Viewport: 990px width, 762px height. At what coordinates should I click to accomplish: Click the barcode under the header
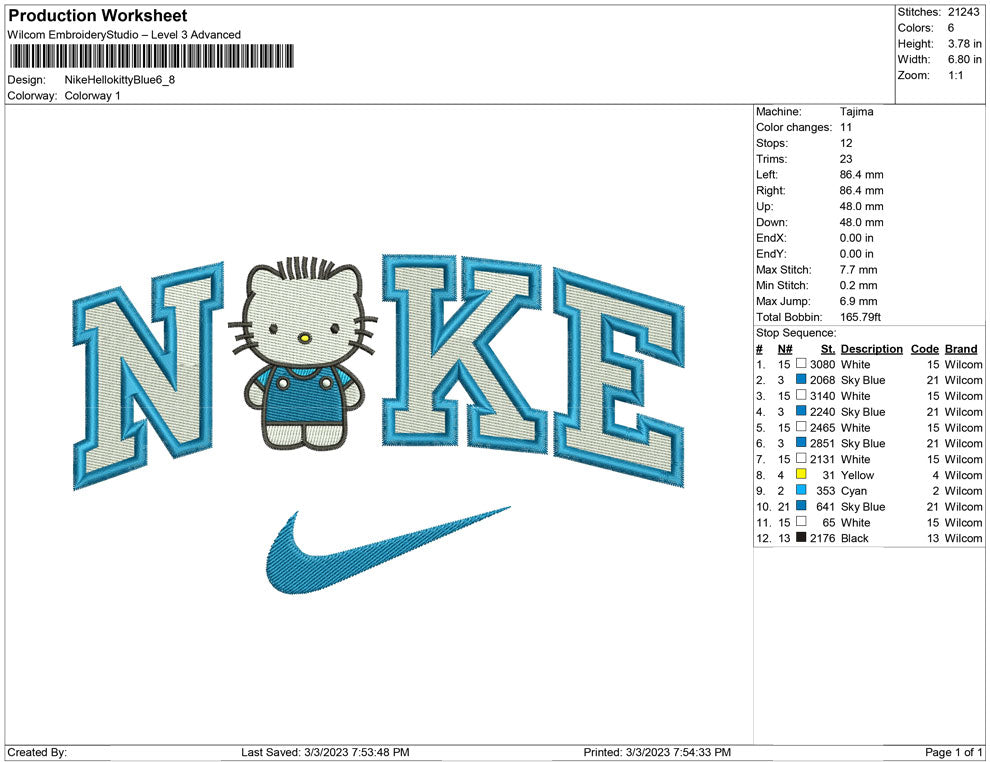[x=152, y=56]
